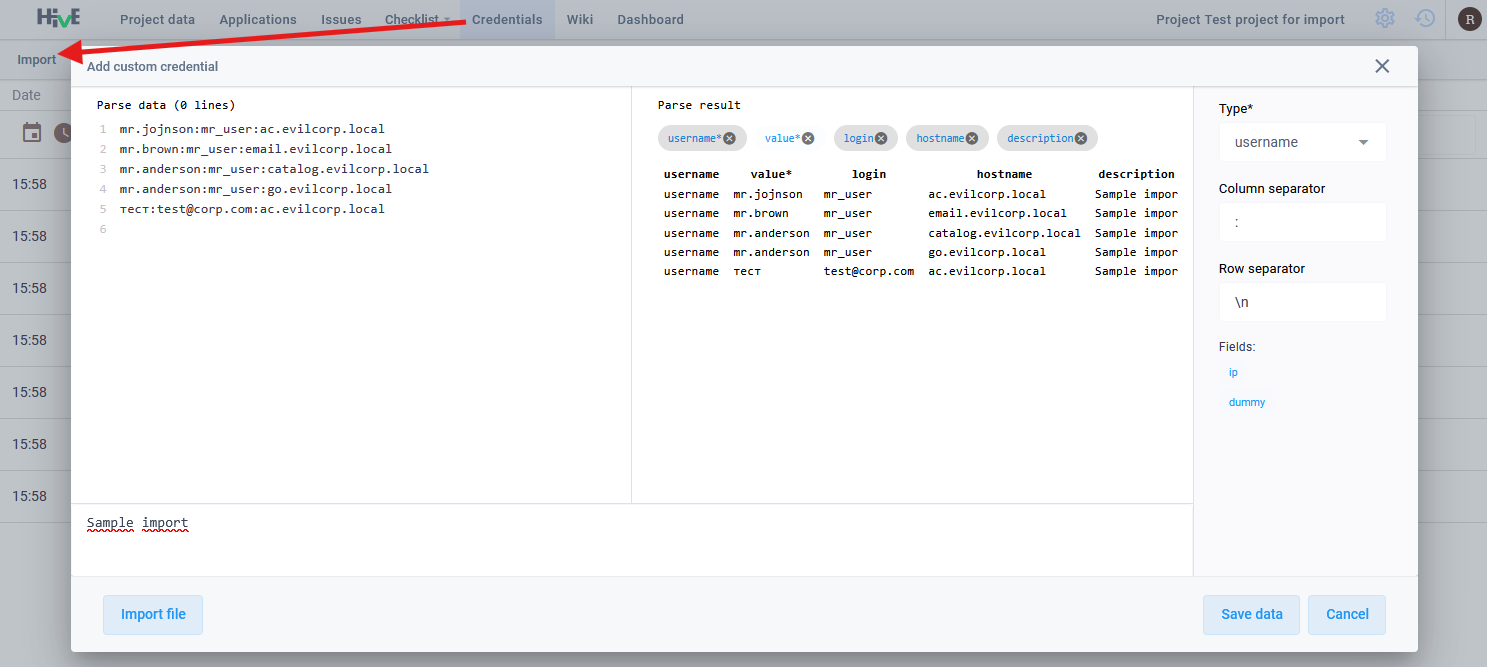Close the Add custom credential dialog
This screenshot has height=667, width=1487.
[1382, 66]
